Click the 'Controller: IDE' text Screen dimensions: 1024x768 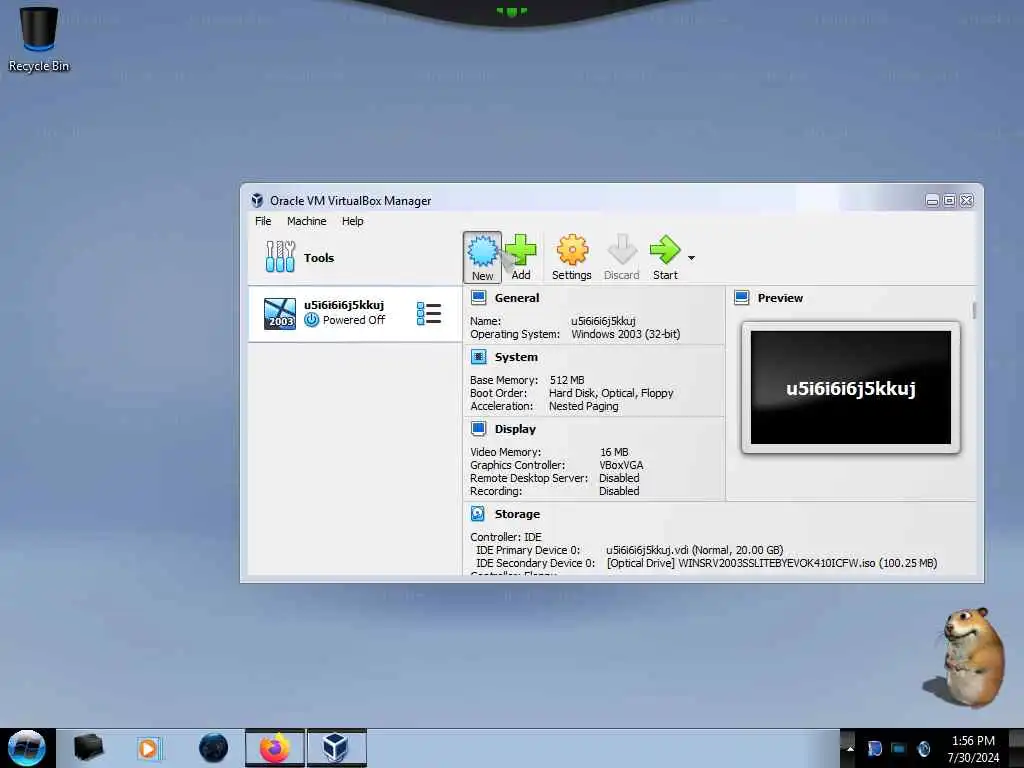506,537
